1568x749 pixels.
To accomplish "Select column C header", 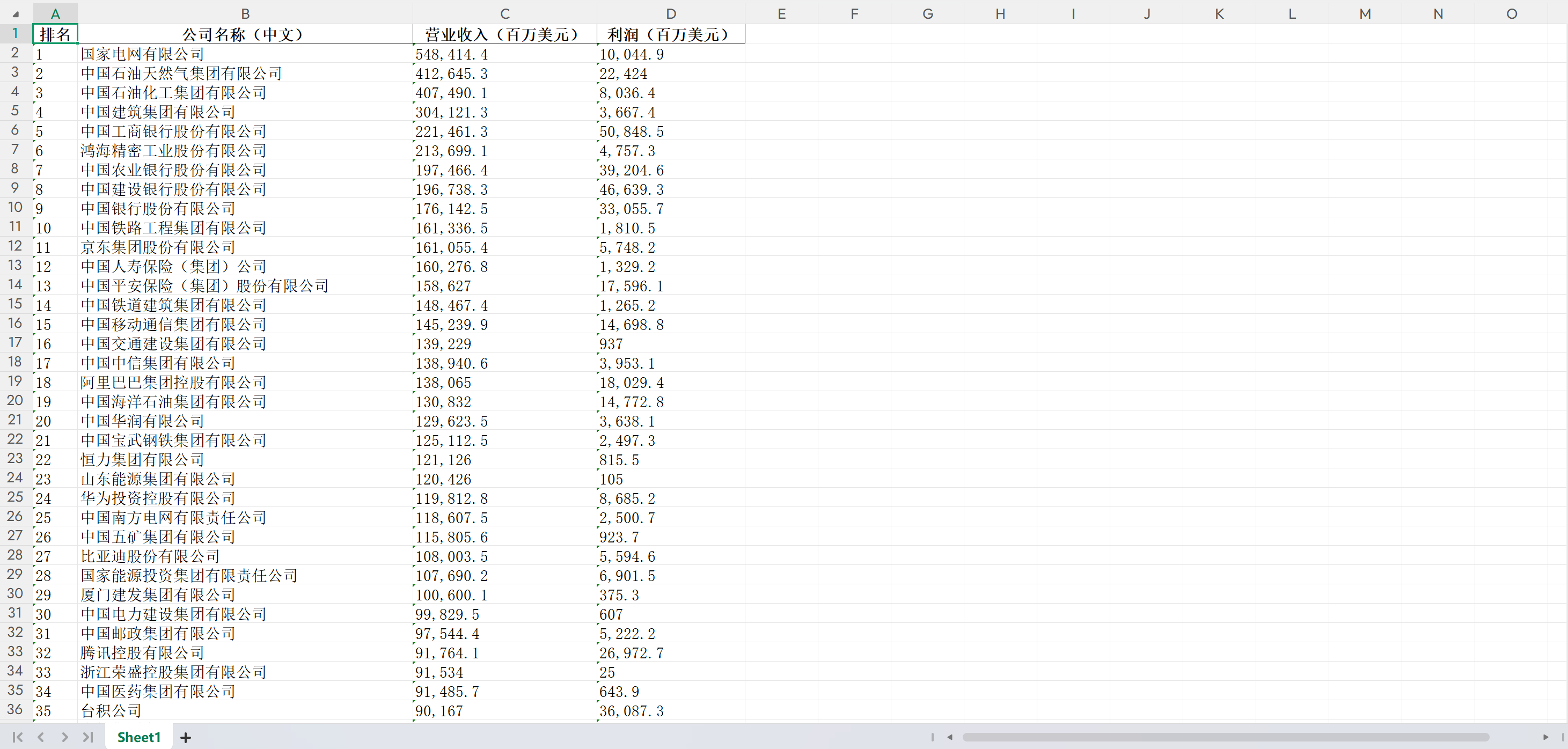I will point(504,13).
